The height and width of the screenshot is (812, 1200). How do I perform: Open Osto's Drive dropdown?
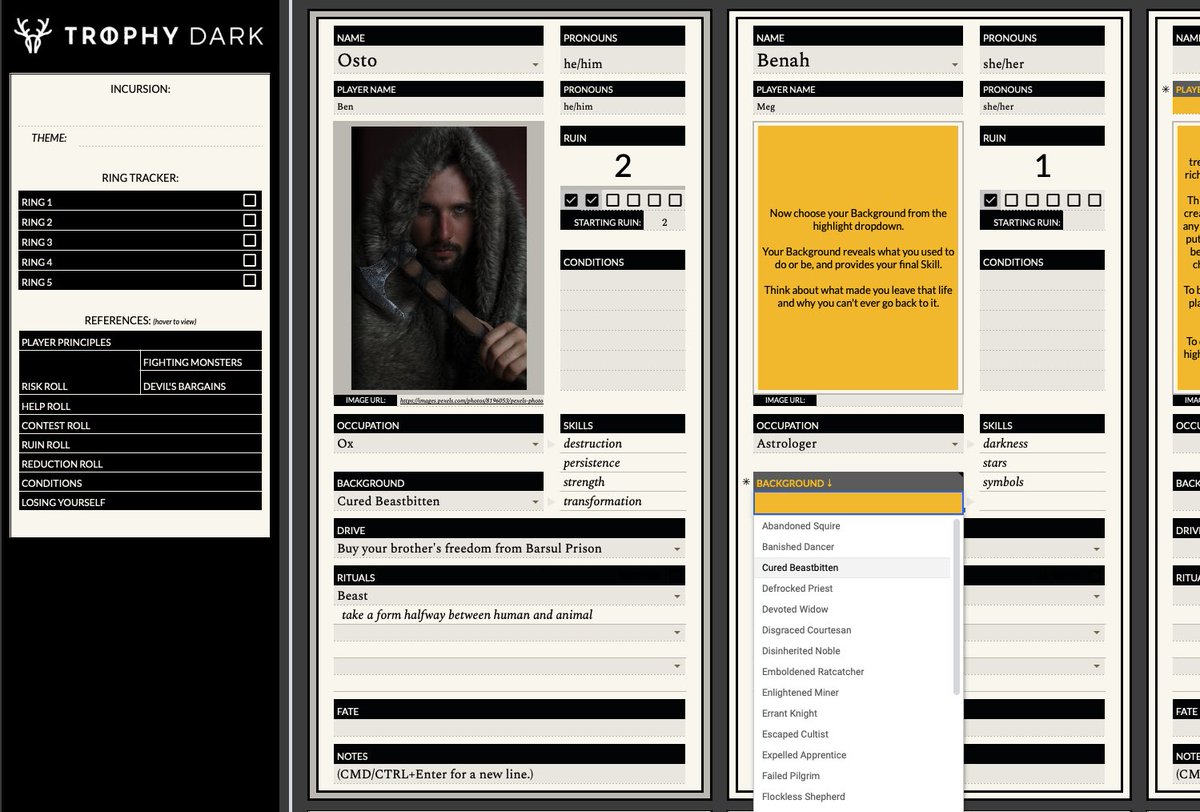(677, 549)
